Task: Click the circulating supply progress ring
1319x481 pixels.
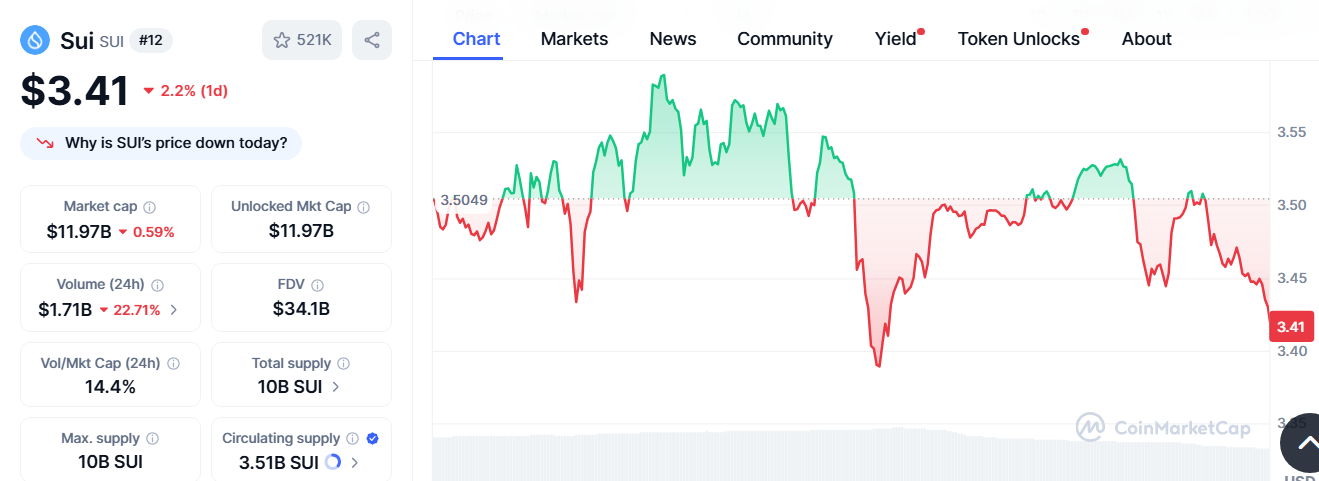Action: tap(333, 462)
